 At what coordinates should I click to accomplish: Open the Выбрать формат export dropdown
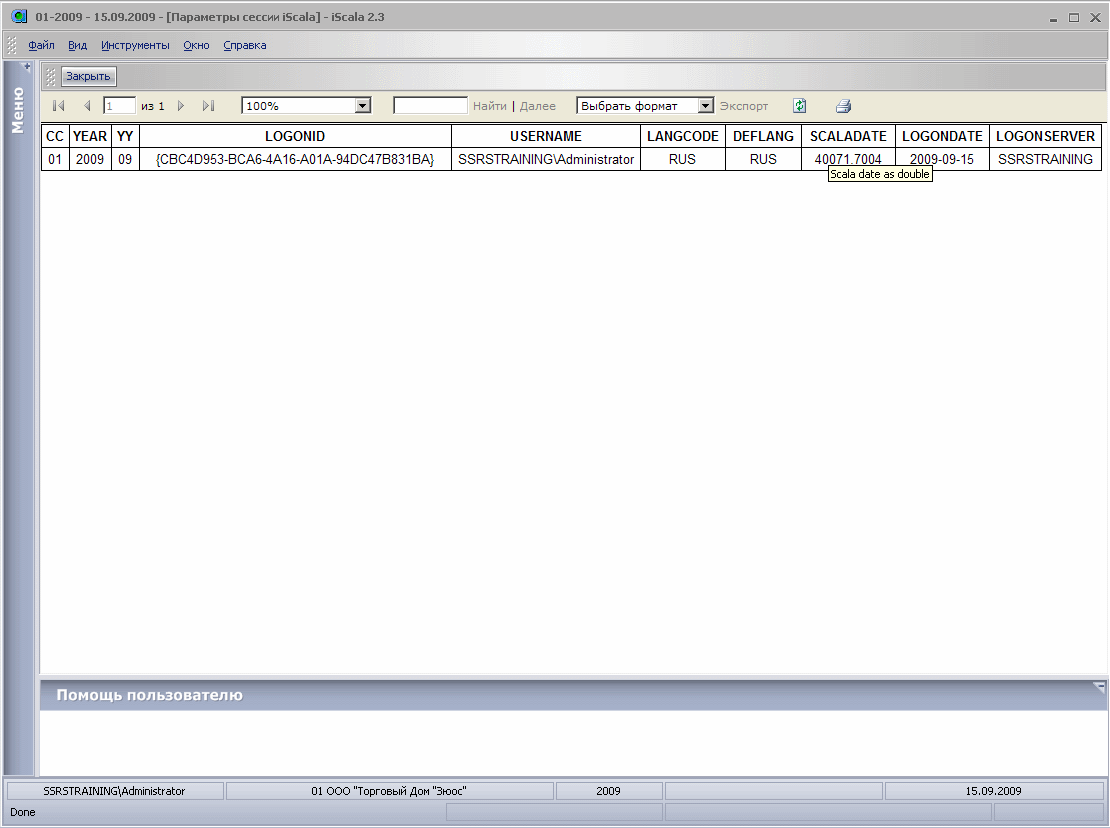coord(706,106)
